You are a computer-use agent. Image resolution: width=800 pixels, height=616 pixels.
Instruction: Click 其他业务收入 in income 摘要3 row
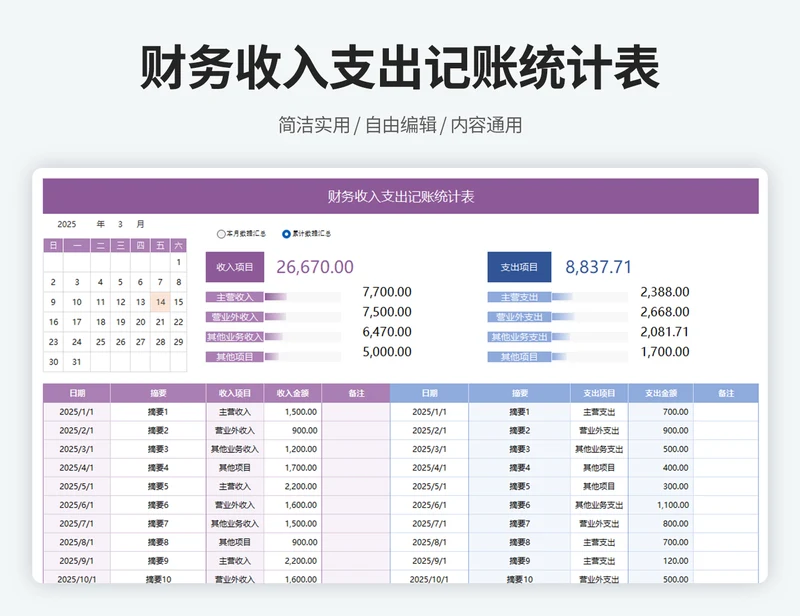point(235,449)
